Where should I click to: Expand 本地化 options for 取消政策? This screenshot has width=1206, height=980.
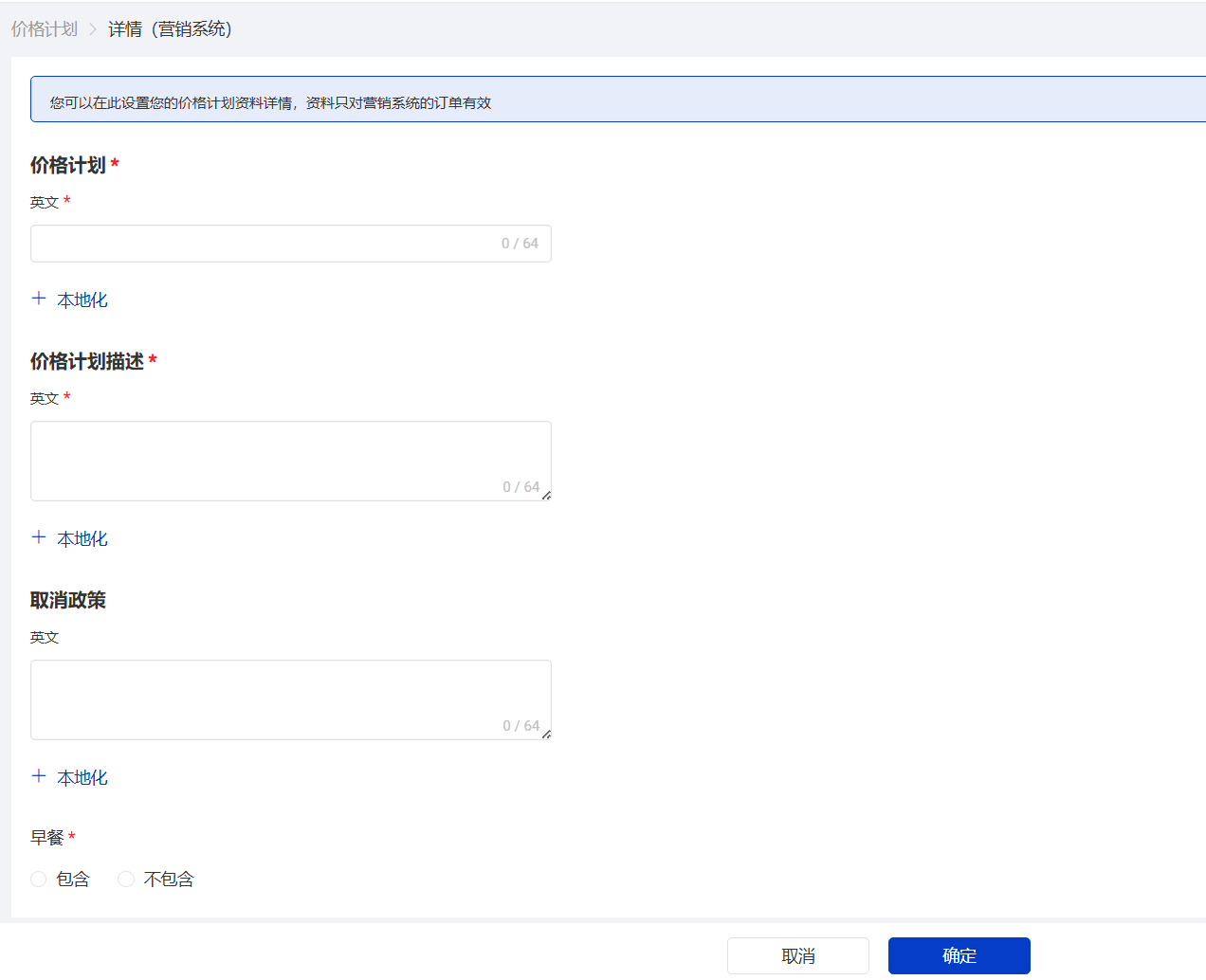tap(82, 778)
